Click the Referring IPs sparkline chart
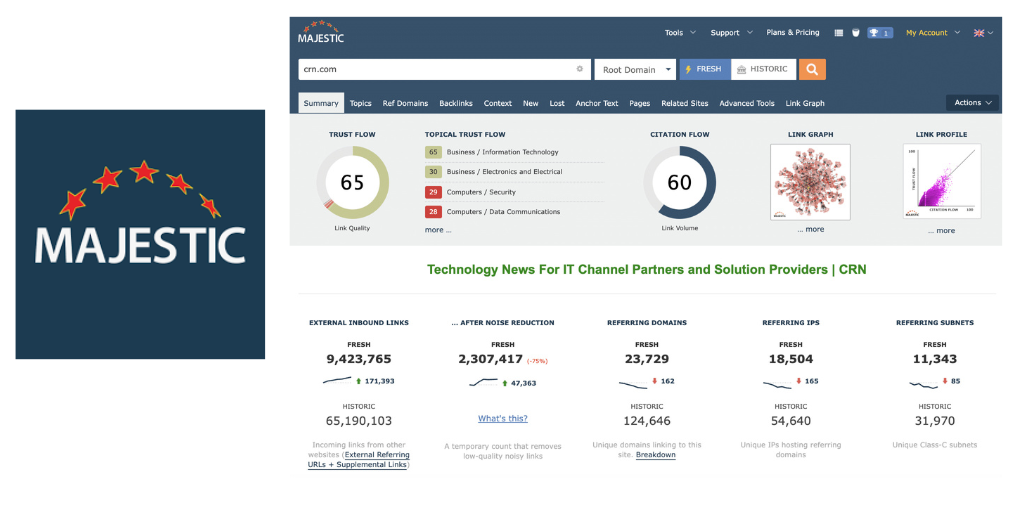 777,384
